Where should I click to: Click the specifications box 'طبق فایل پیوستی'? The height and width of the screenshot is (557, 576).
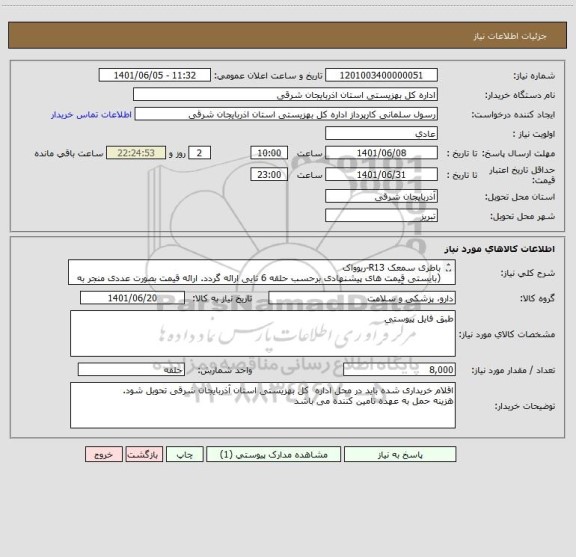263,334
